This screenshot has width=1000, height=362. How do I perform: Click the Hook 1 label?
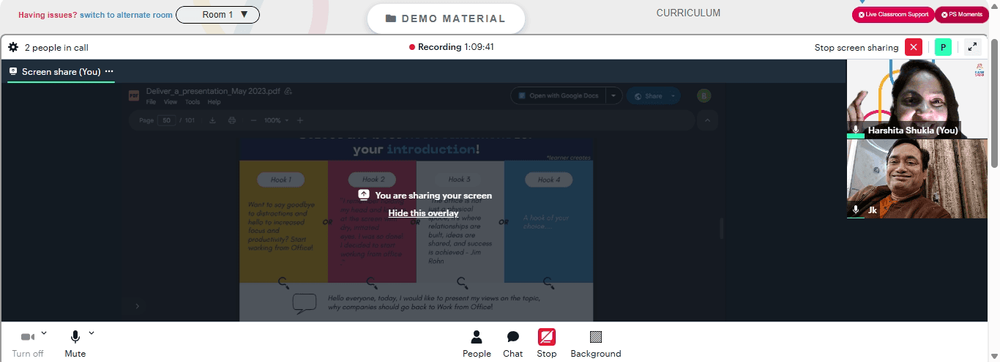click(x=281, y=180)
